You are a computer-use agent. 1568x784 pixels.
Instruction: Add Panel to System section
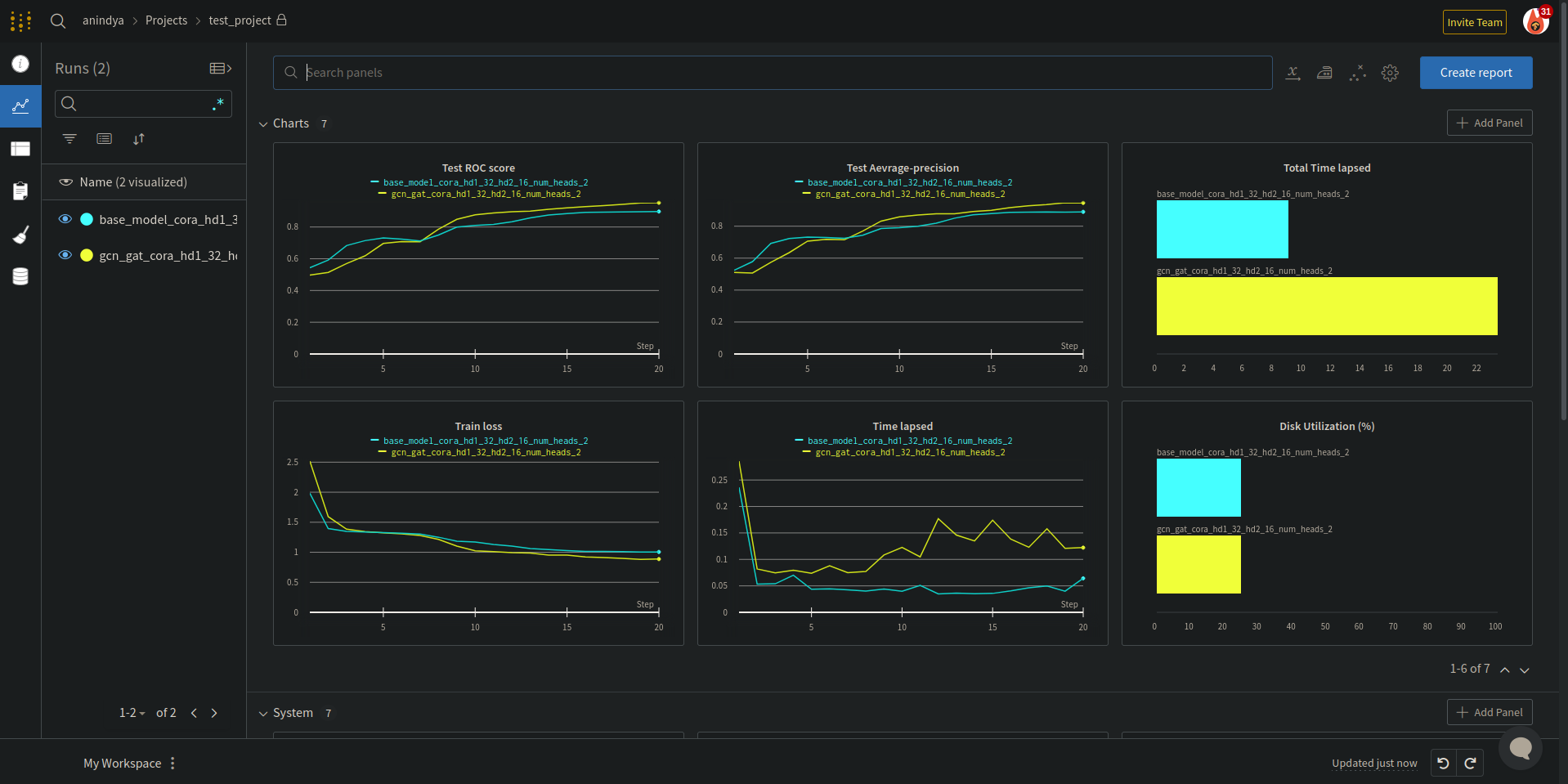coord(1490,712)
